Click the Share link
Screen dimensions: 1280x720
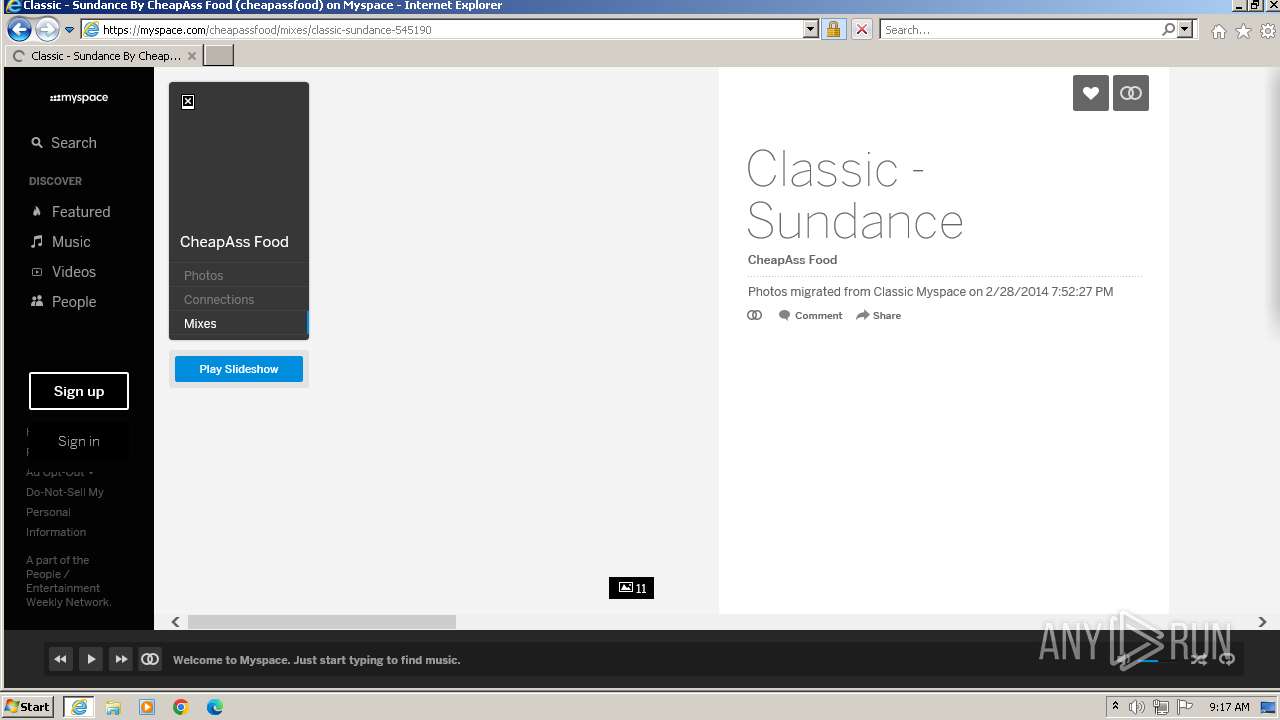pos(879,315)
